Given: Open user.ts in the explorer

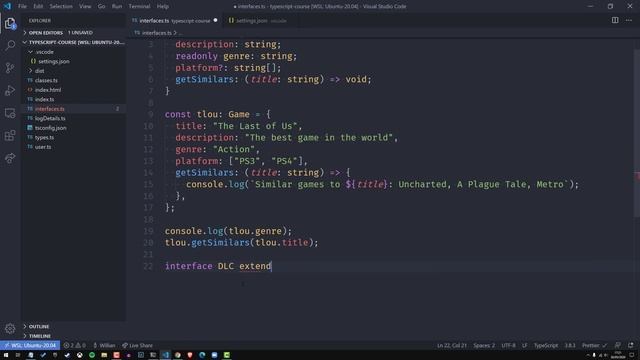Looking at the screenshot, I should click(73, 147).
